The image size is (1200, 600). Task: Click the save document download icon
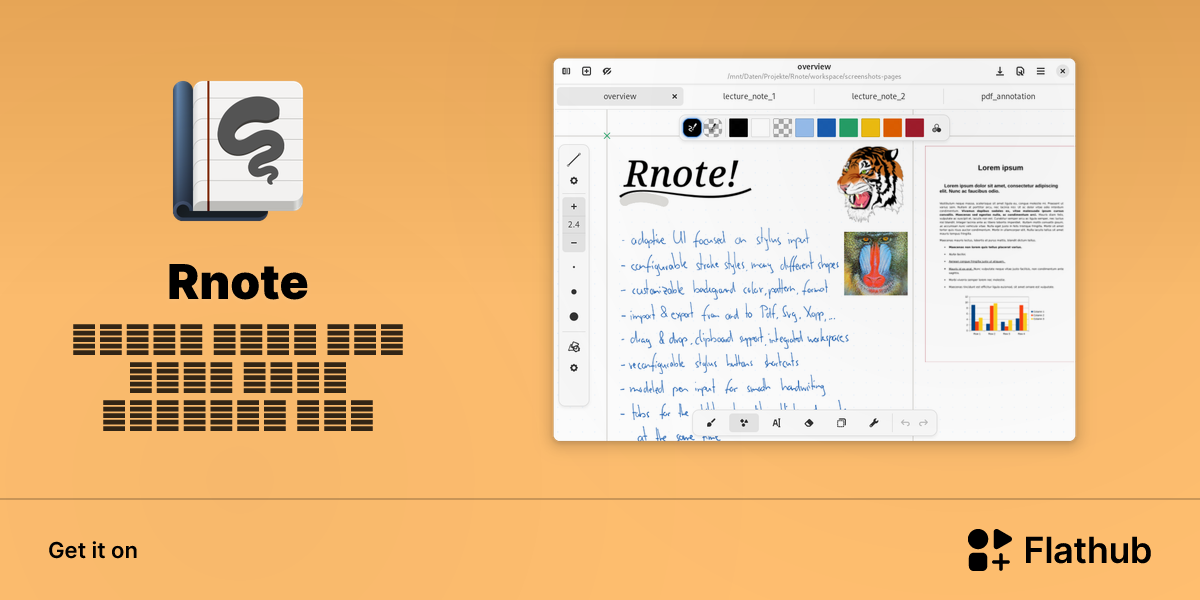click(1000, 71)
